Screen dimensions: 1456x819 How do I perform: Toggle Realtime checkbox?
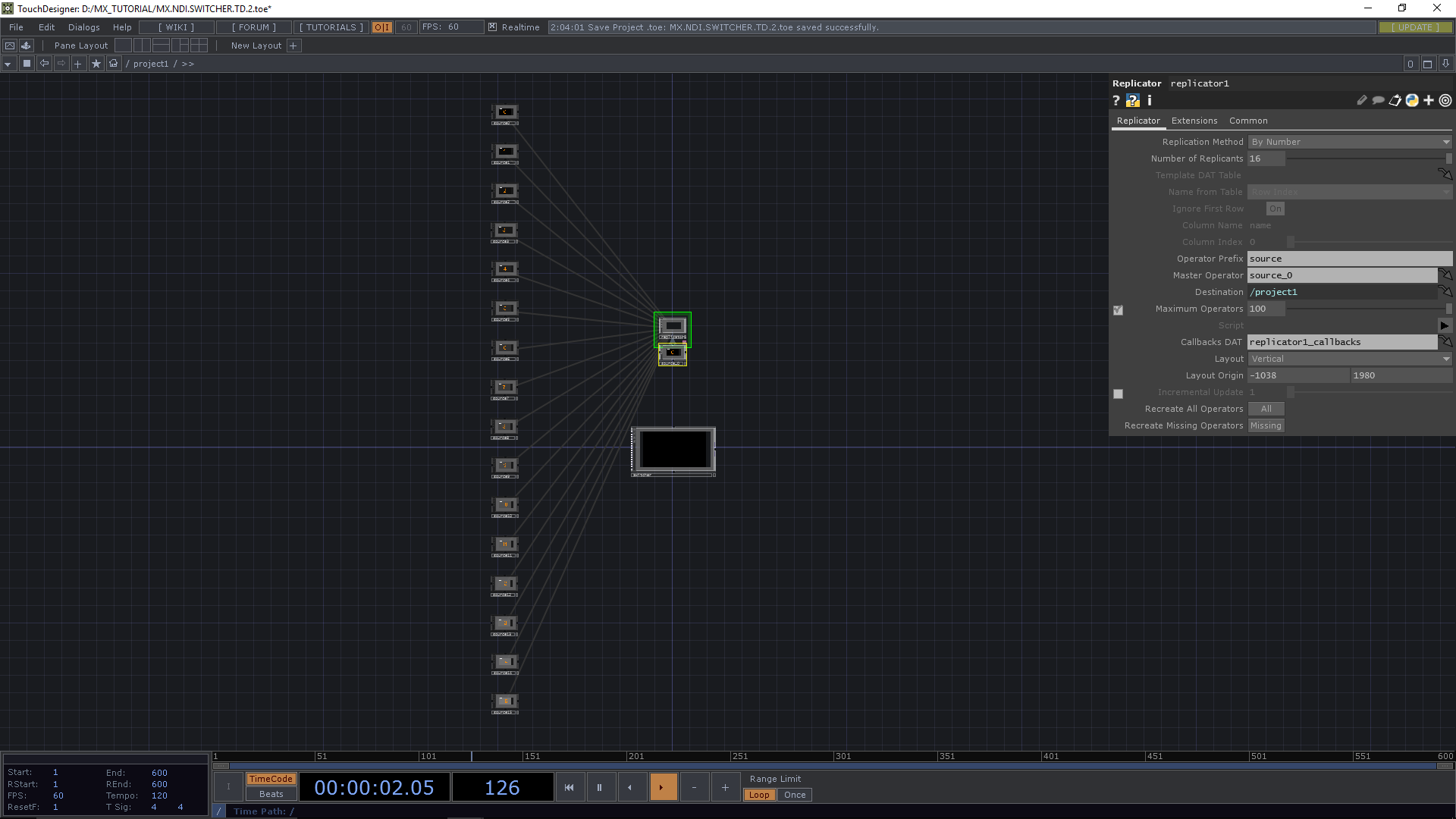pos(492,27)
